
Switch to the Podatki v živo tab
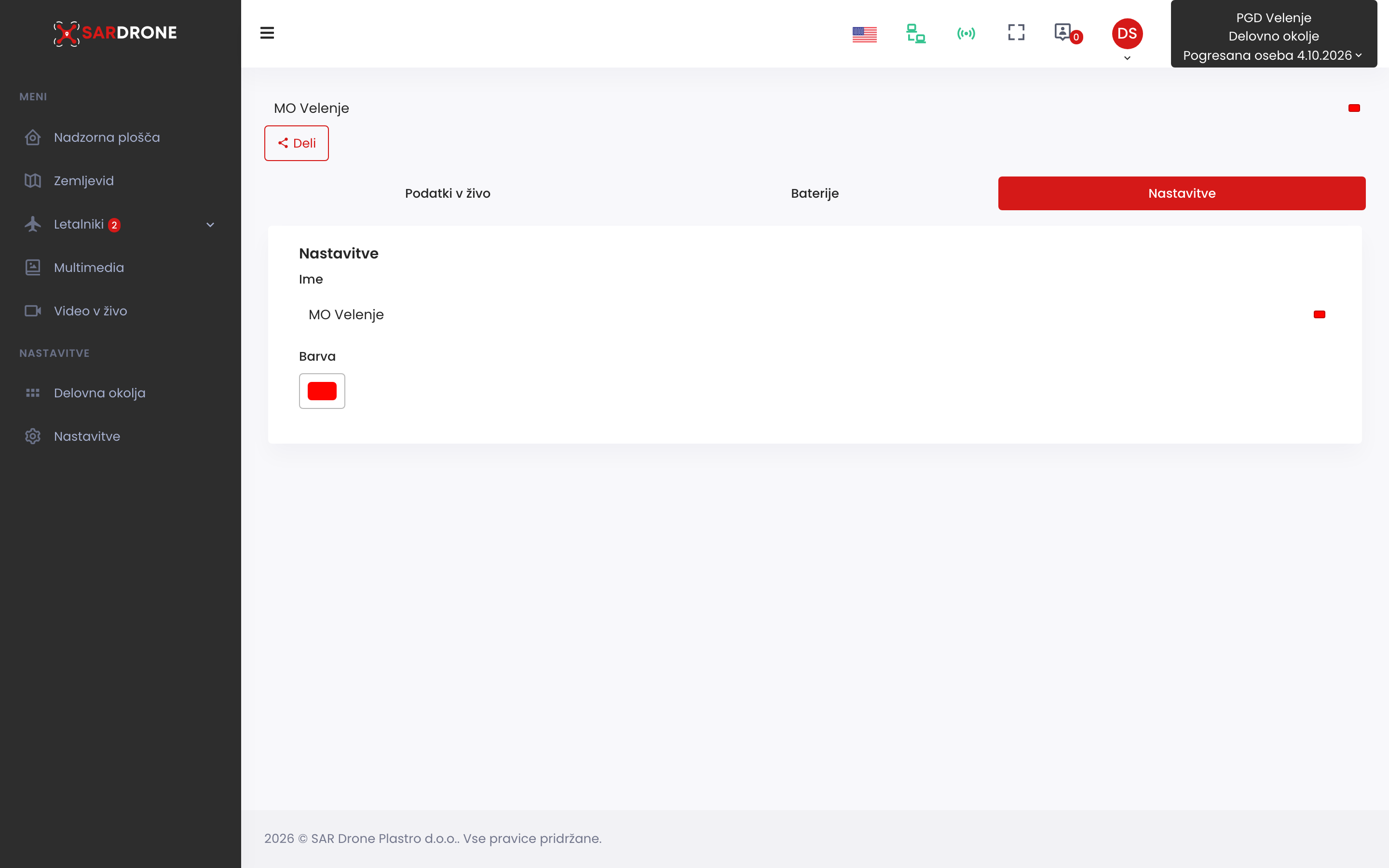[x=448, y=193]
